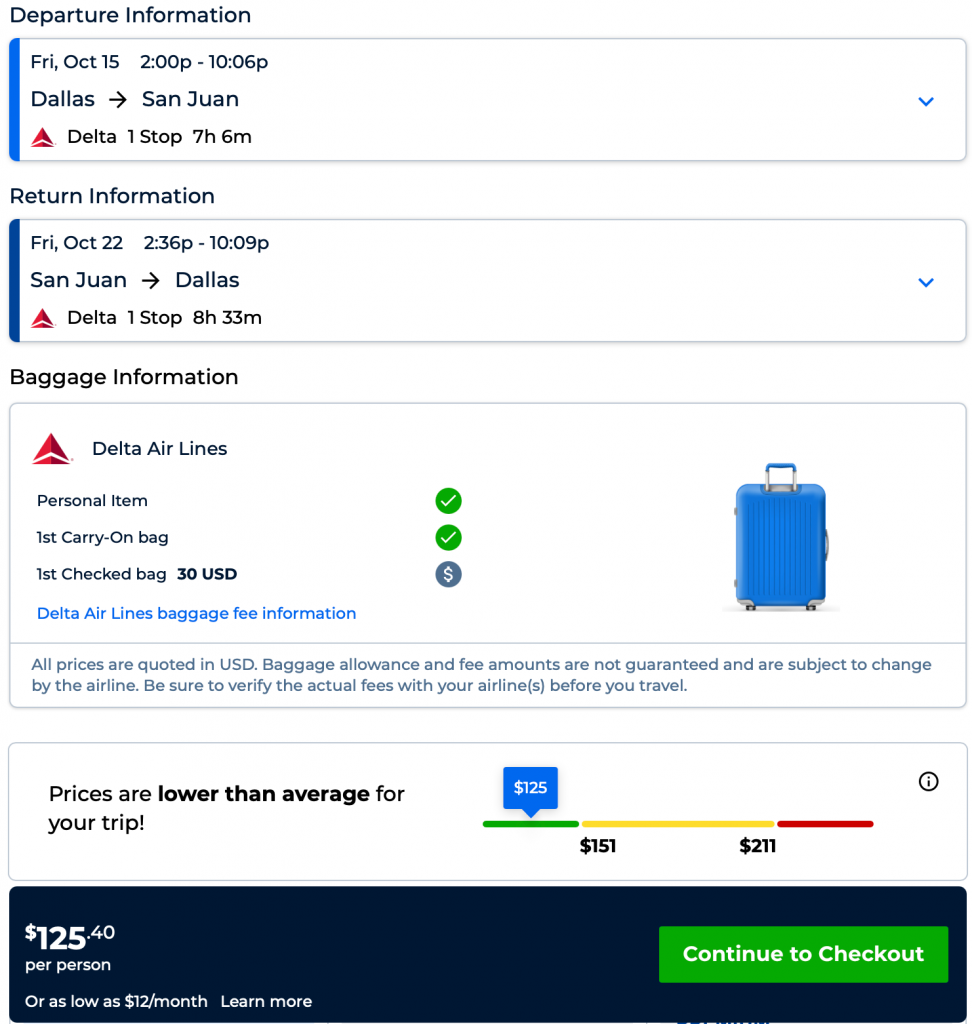Click the checked bag dollar fee icon
The height and width of the screenshot is (1024, 972).
[x=448, y=574]
